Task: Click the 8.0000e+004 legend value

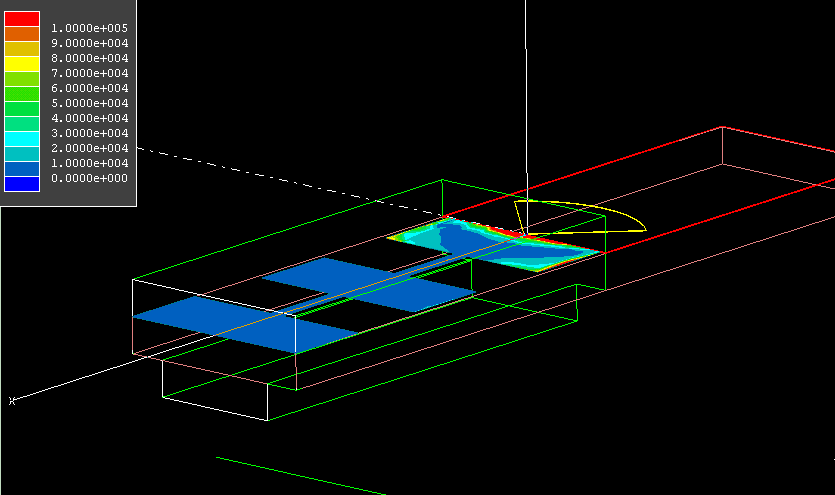Action: click(90, 58)
